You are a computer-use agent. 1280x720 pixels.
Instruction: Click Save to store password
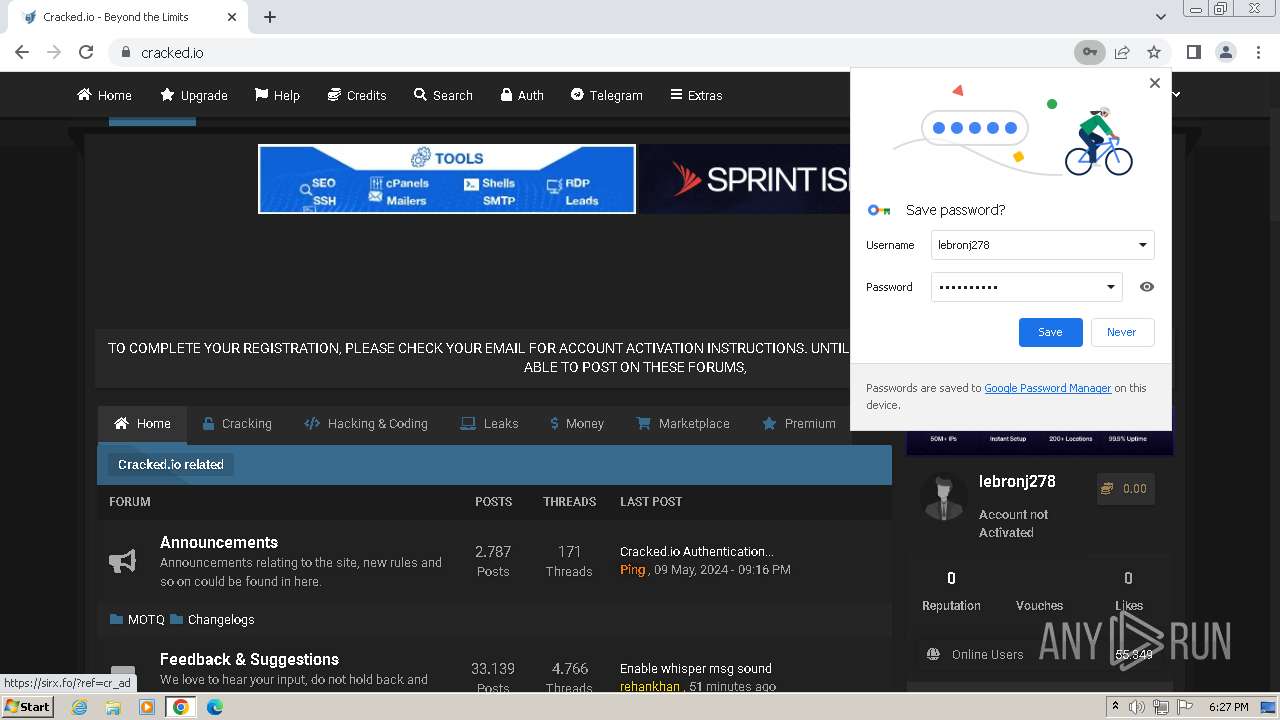pyautogui.click(x=1050, y=332)
